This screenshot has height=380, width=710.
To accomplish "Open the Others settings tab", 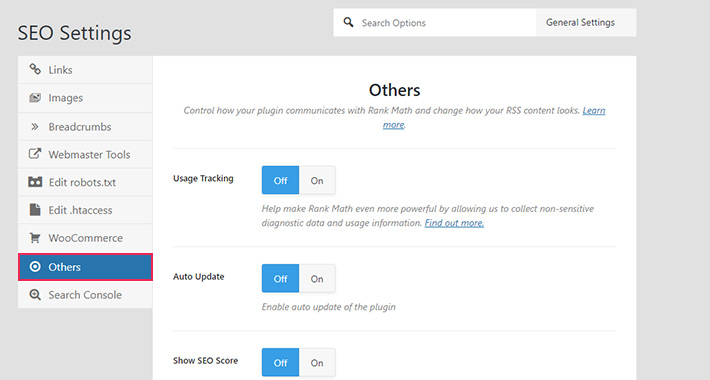I will coord(85,267).
